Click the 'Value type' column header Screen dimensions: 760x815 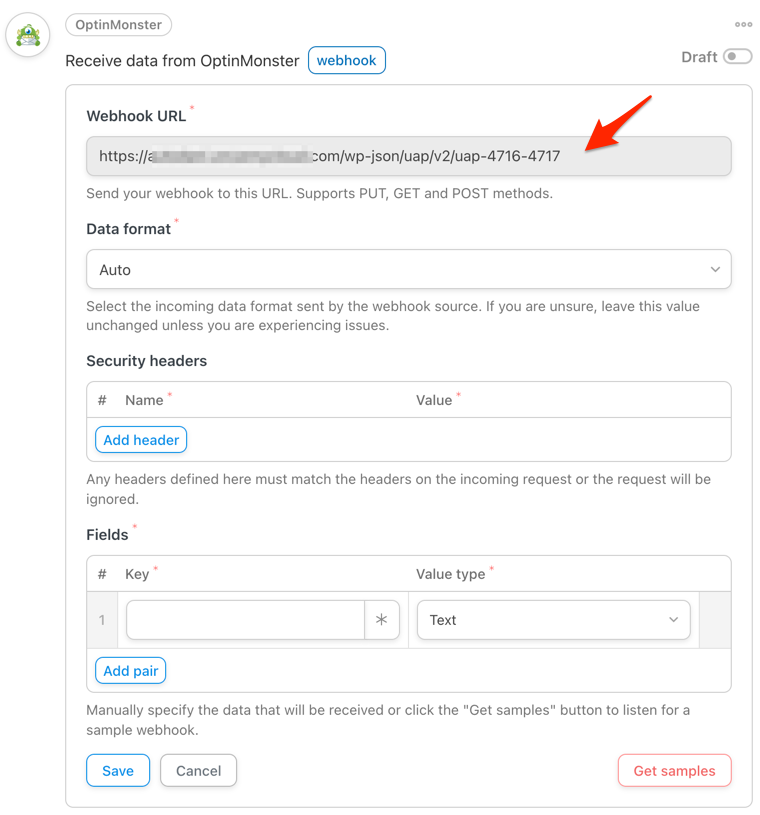point(450,574)
